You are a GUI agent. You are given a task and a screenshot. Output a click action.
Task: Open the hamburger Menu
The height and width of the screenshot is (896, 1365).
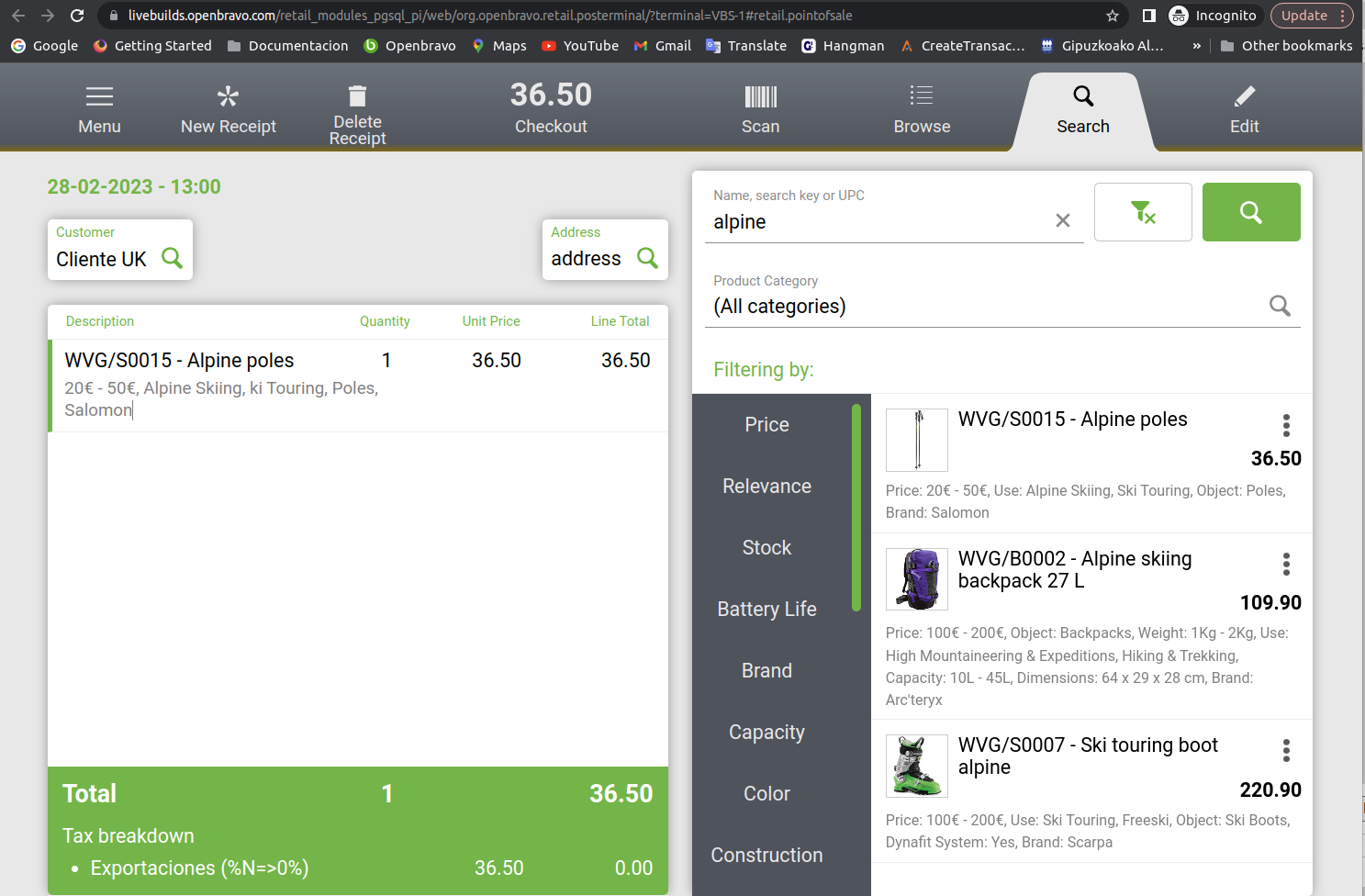coord(99,110)
